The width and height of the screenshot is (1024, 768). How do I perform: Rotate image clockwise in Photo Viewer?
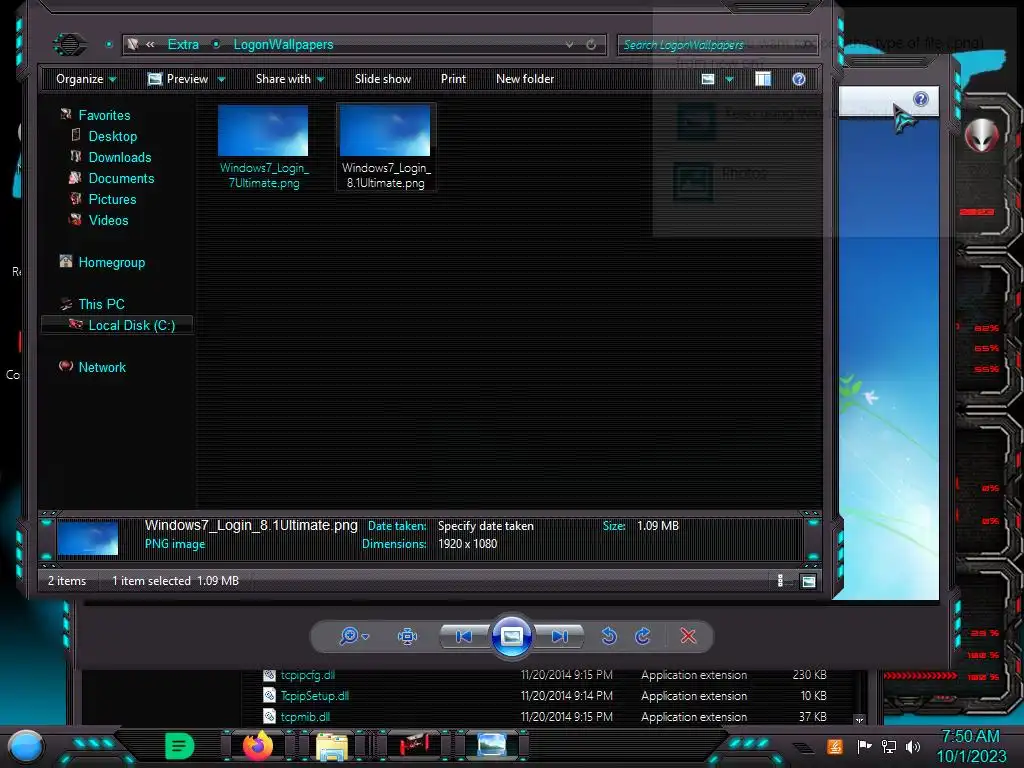[643, 635]
